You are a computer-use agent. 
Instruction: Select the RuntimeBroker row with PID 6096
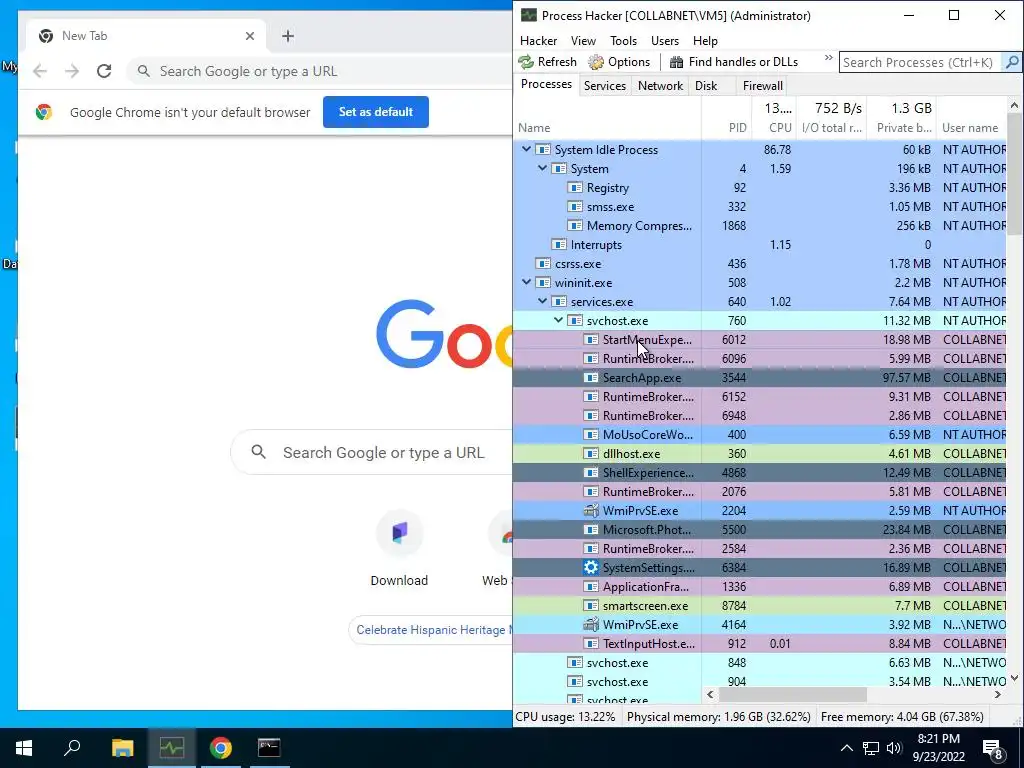760,359
